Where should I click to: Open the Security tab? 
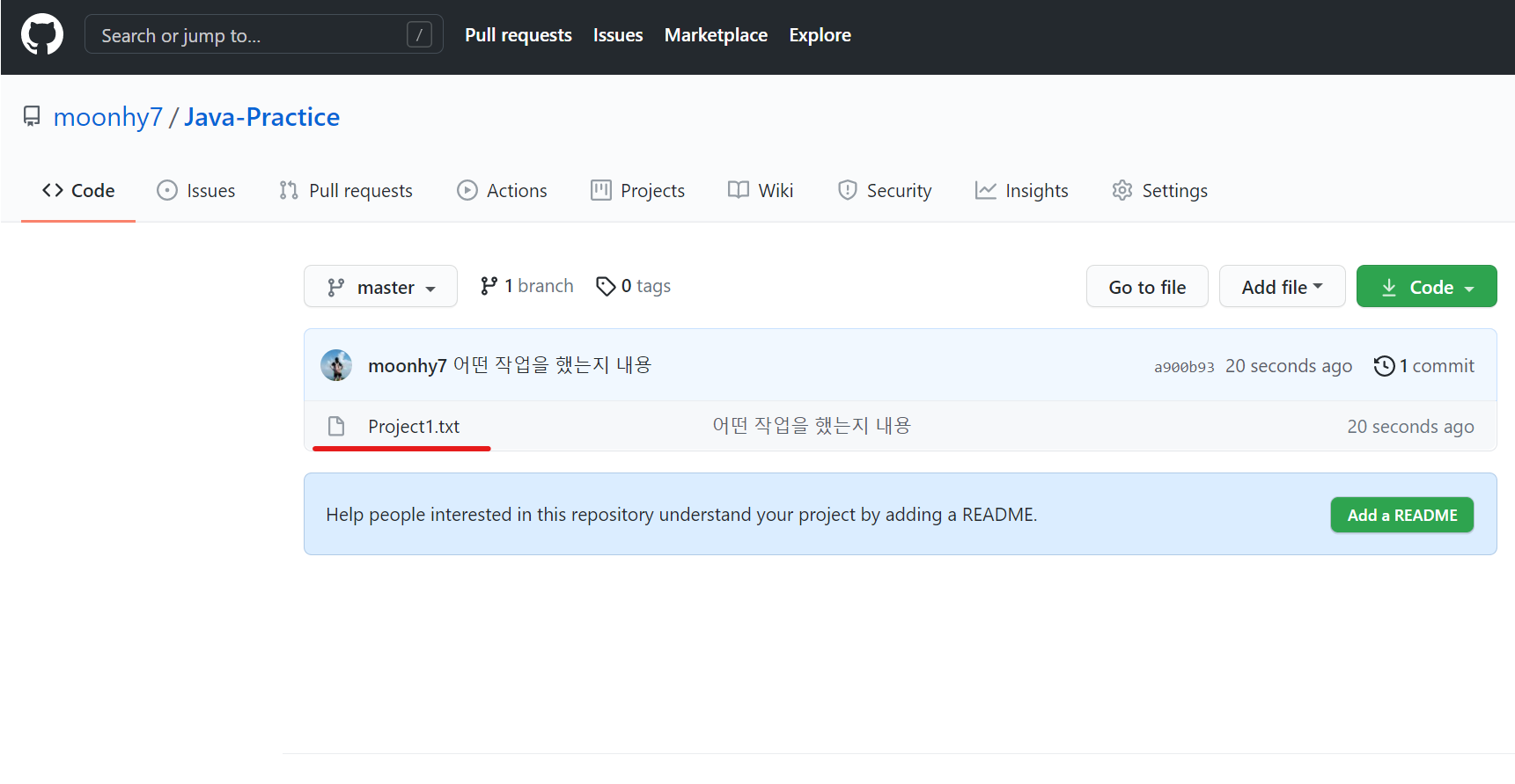pos(884,190)
